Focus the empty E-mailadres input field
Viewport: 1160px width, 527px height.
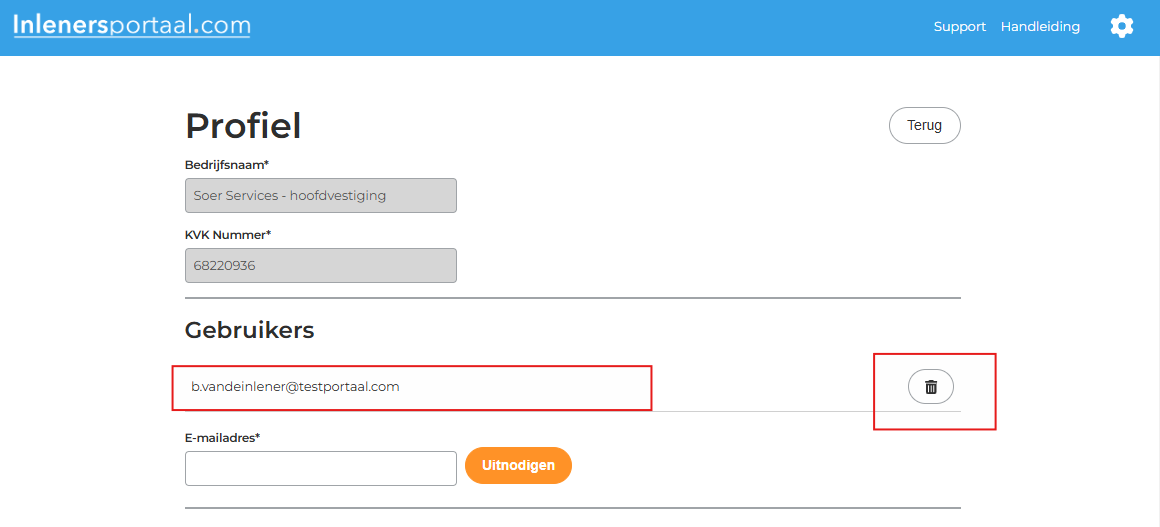click(x=321, y=468)
